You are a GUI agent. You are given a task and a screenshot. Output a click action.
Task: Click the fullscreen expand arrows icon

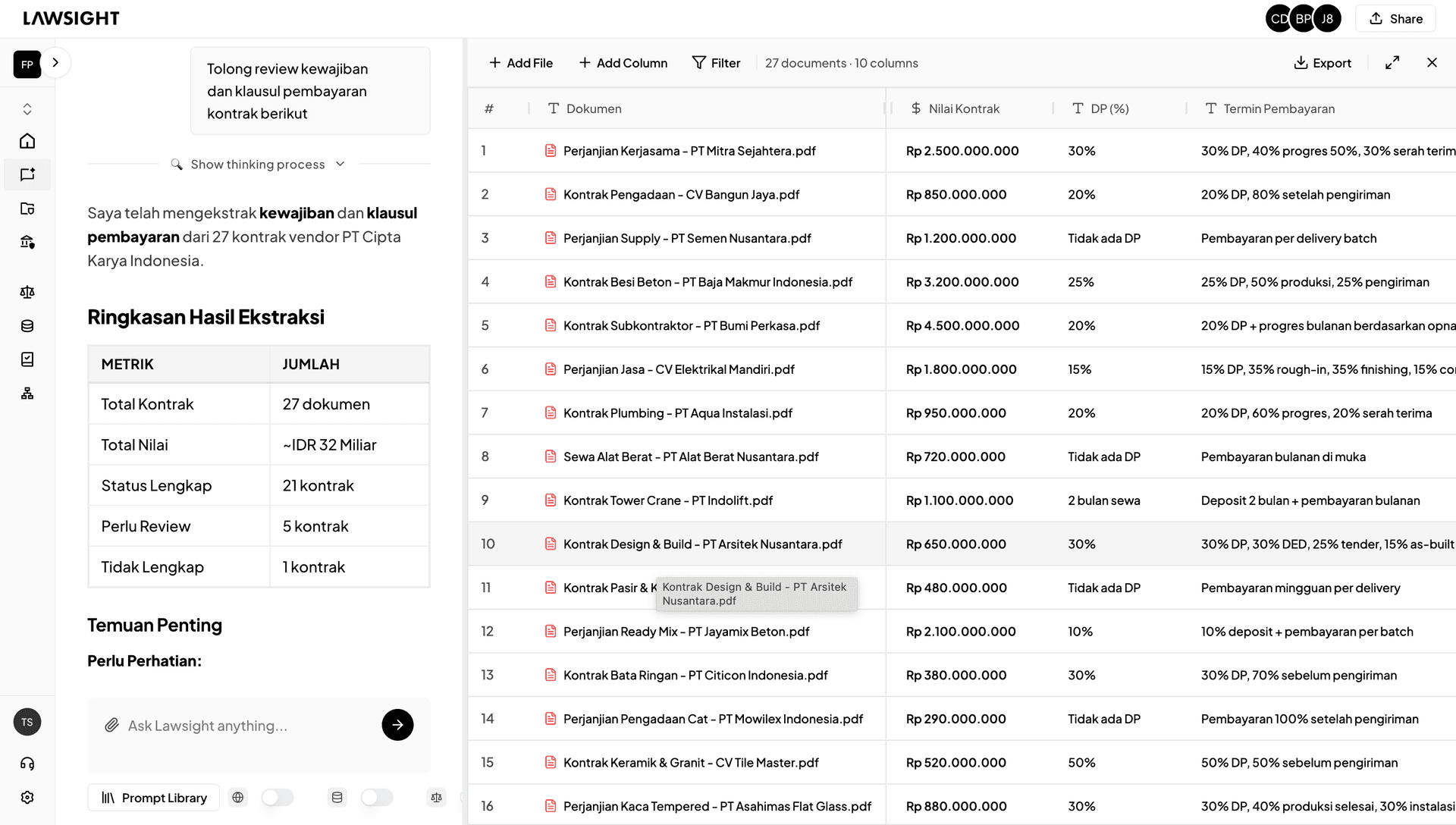1392,63
